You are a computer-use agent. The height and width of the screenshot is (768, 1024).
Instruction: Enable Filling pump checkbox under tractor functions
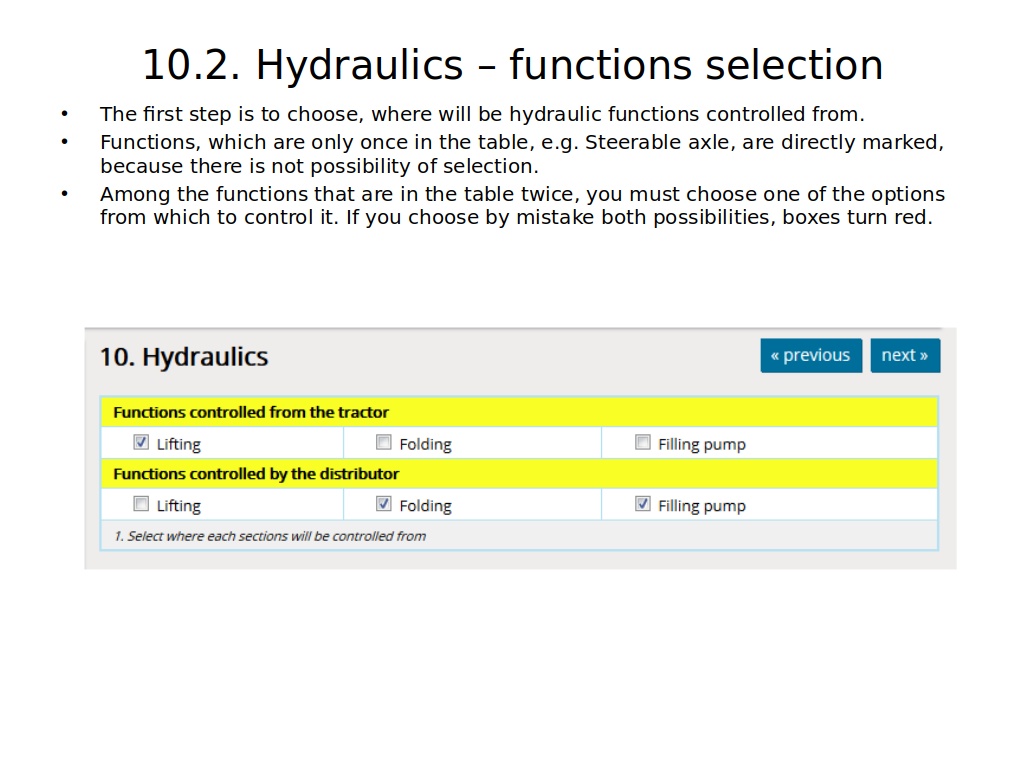point(643,442)
